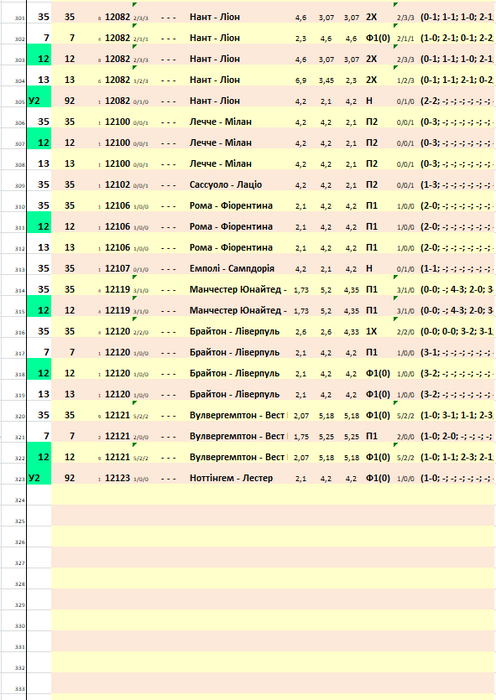Click П2 in the Сассуоло - Лаціо row
The height and width of the screenshot is (700, 496).
(371, 185)
